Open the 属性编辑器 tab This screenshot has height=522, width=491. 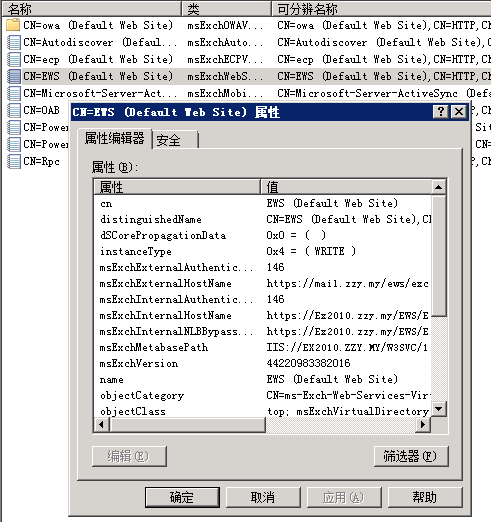click(x=114, y=138)
